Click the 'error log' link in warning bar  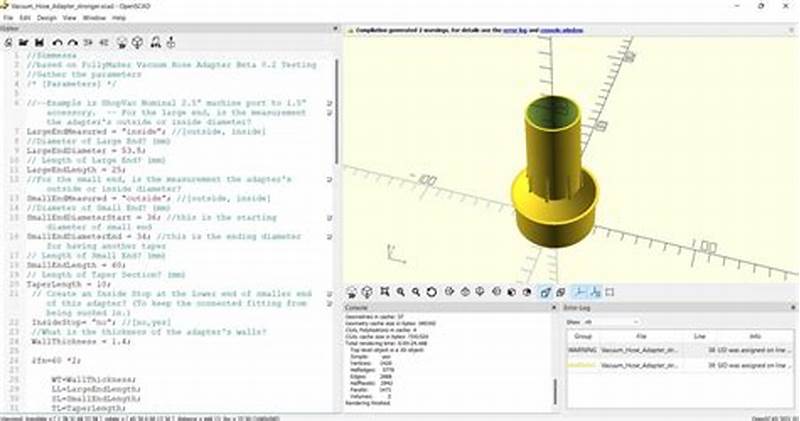pyautogui.click(x=514, y=30)
